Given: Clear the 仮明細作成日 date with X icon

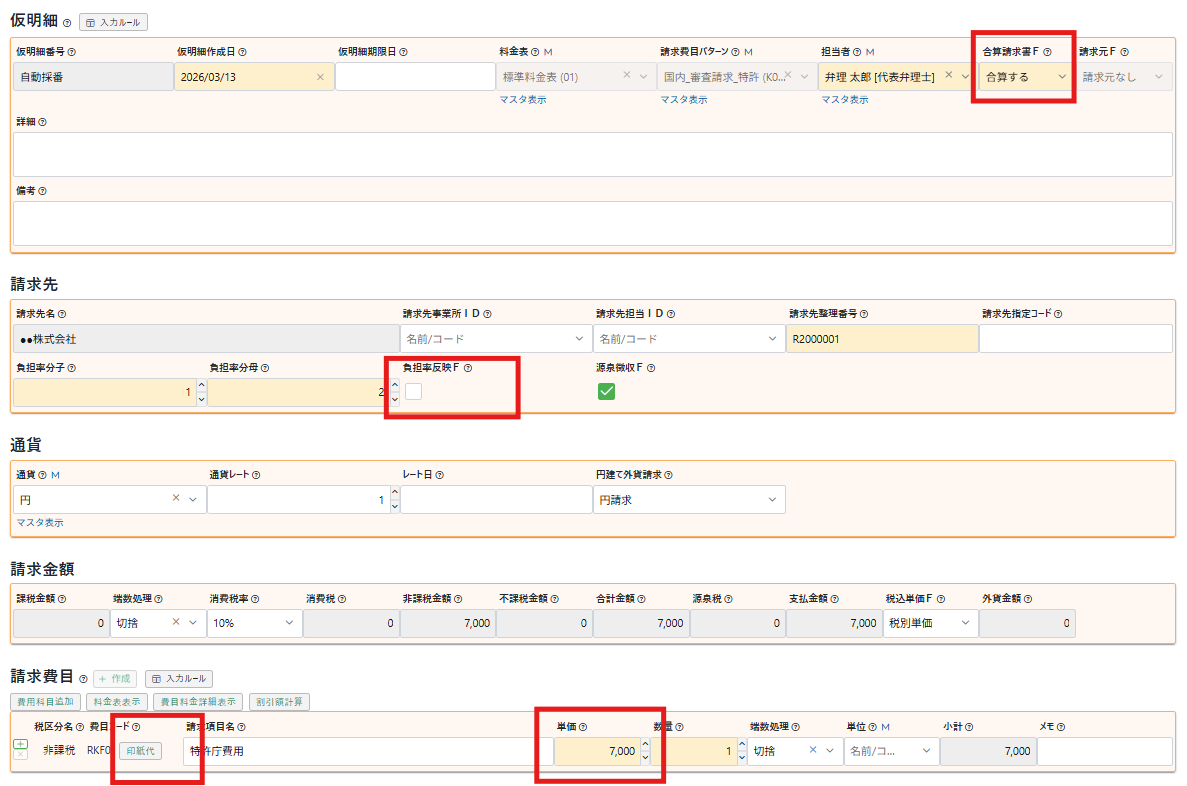Looking at the screenshot, I should coord(320,77).
